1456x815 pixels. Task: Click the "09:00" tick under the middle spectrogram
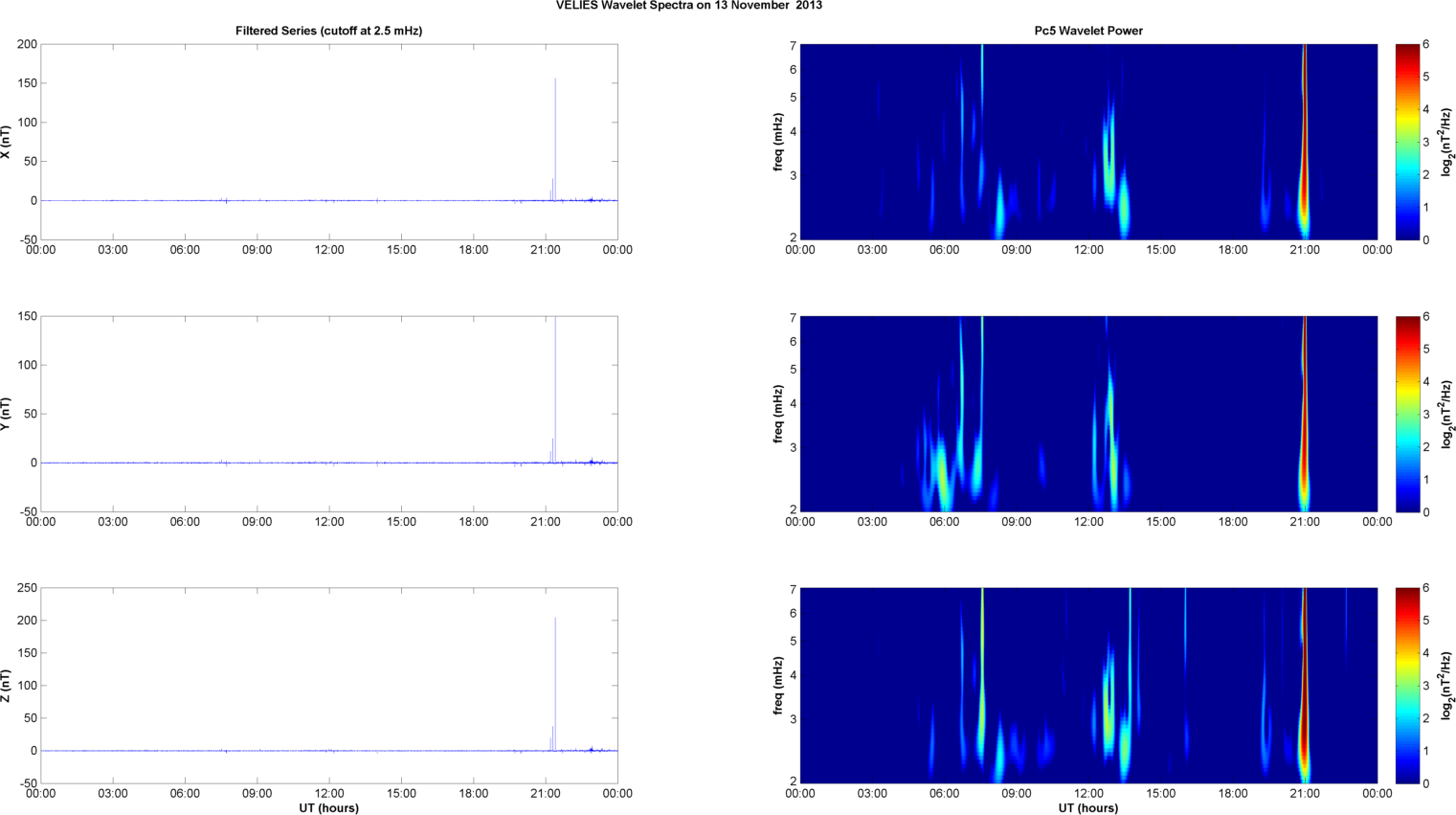click(1017, 522)
